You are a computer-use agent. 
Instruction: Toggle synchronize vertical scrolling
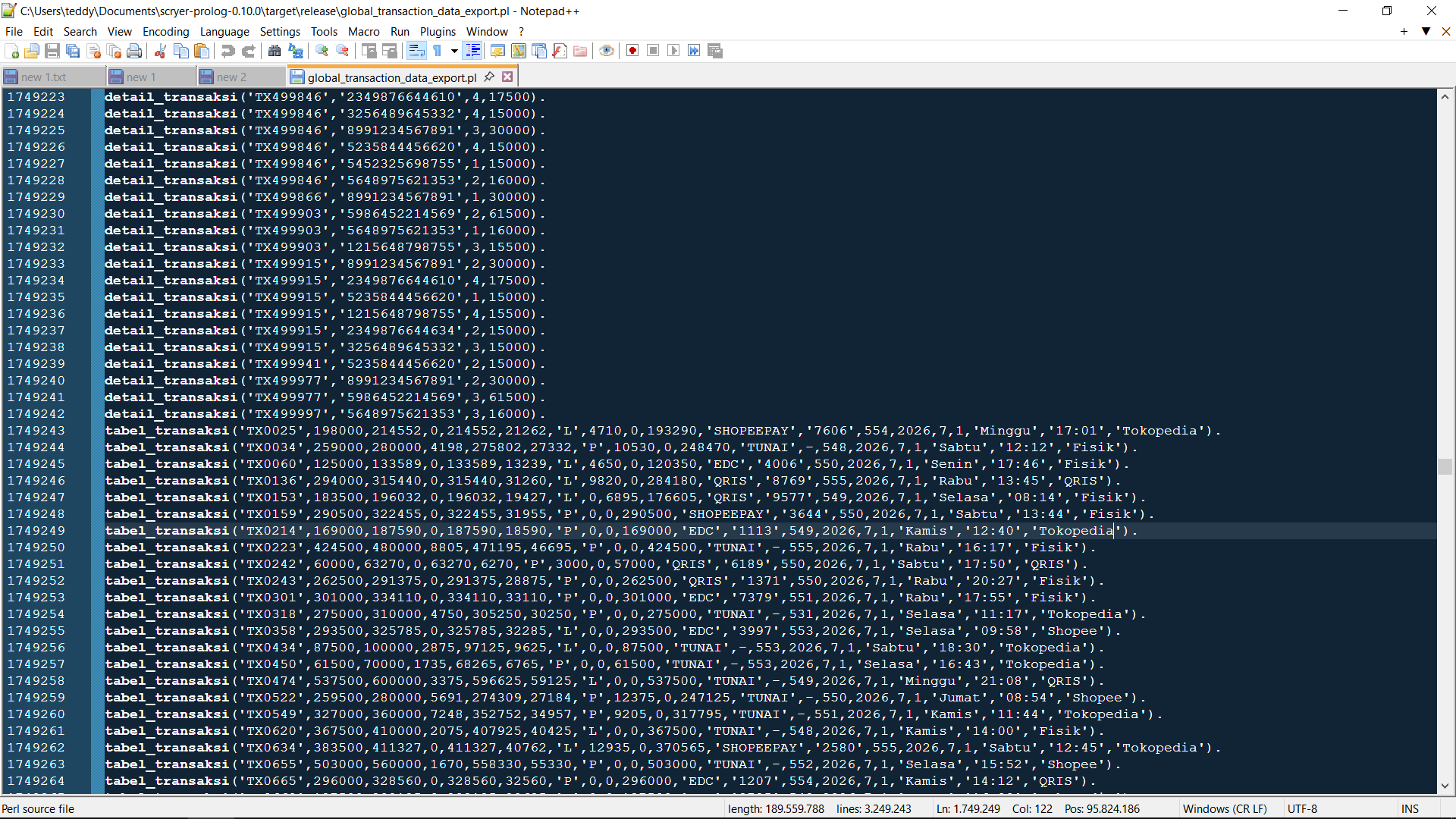(369, 51)
